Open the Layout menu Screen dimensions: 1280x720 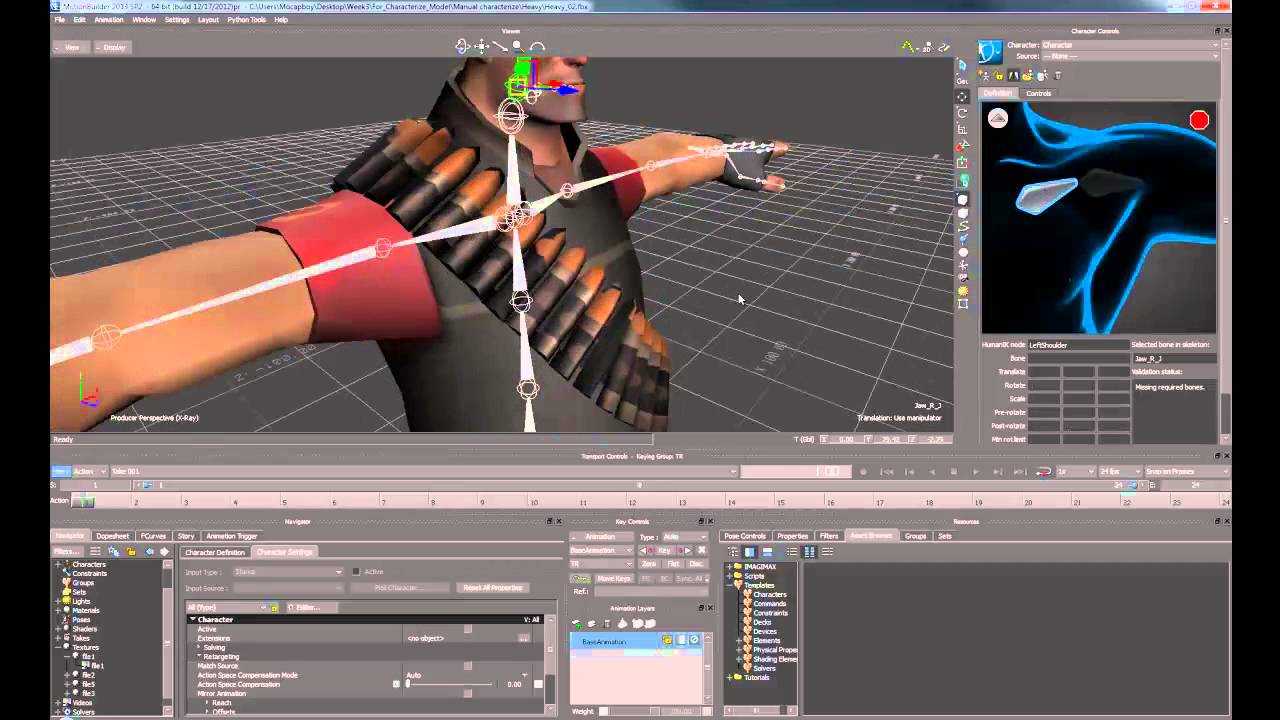pos(208,19)
